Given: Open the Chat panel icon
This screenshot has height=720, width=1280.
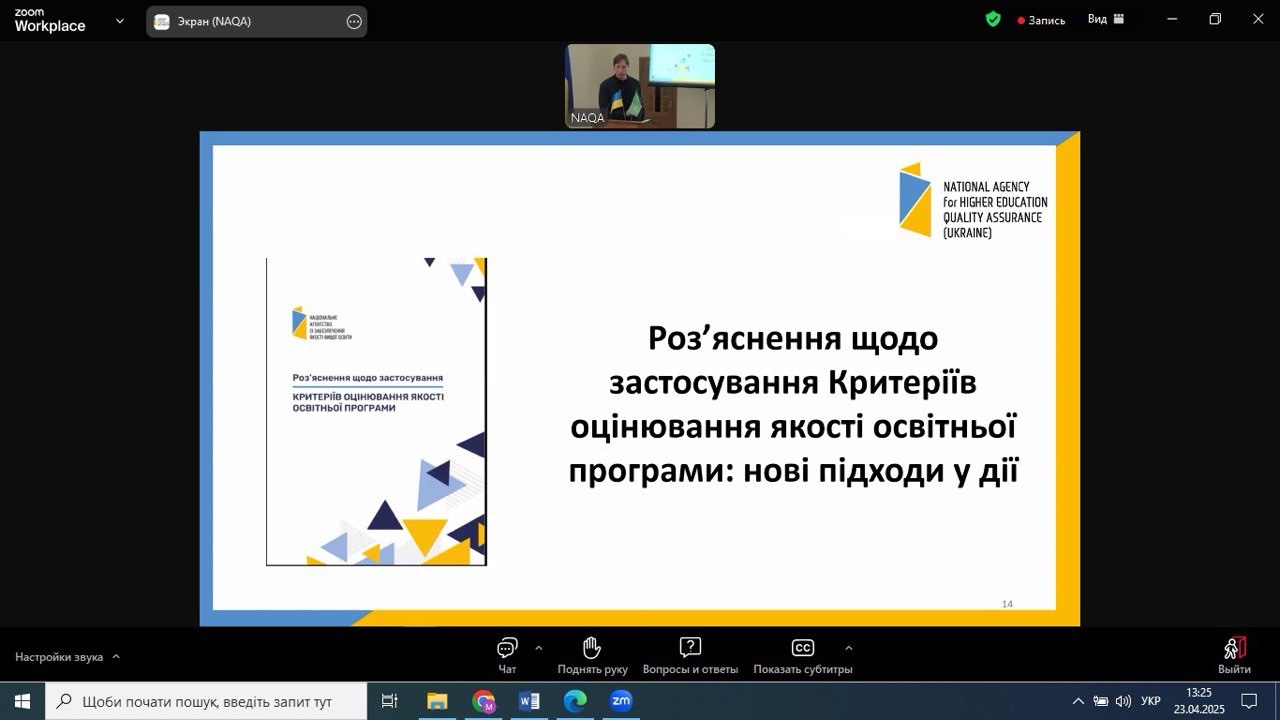Looking at the screenshot, I should click(x=507, y=648).
